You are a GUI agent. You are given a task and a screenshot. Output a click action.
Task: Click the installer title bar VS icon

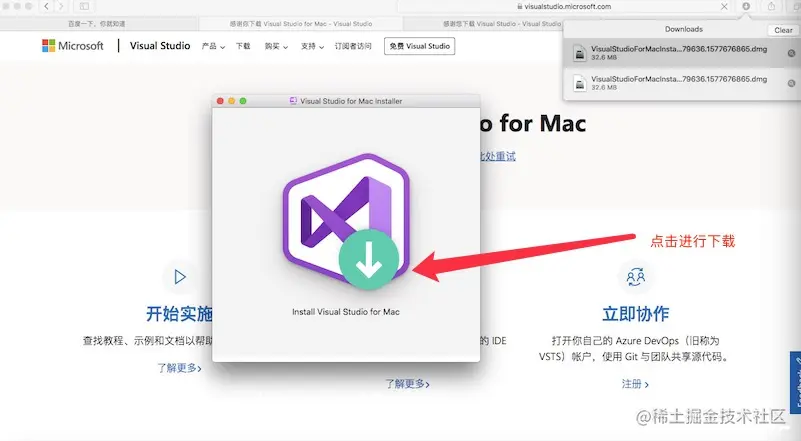(293, 101)
